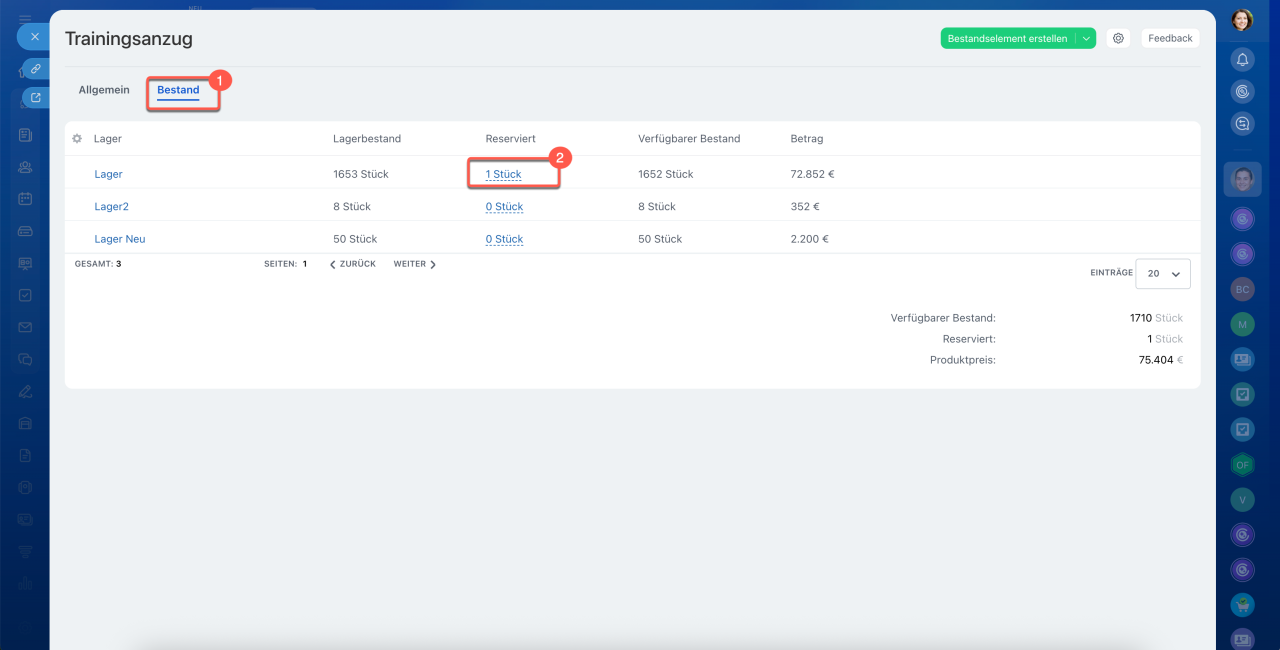Open the Lager Neu warehouse link
This screenshot has width=1280, height=650.
pos(120,239)
